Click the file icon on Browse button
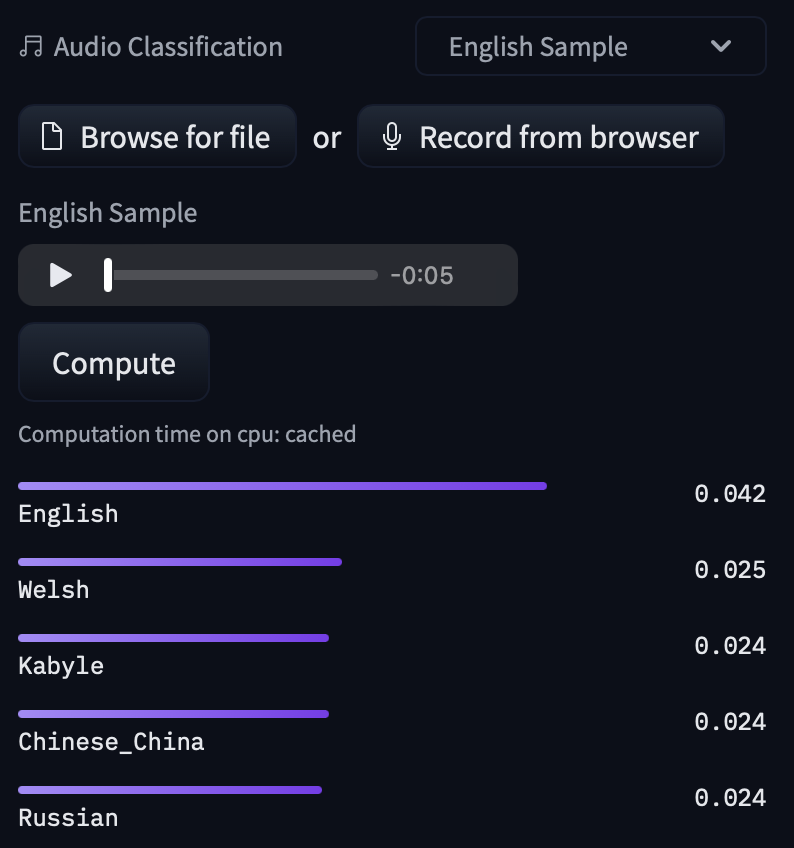Viewport: 794px width, 848px height. pyautogui.click(x=52, y=137)
